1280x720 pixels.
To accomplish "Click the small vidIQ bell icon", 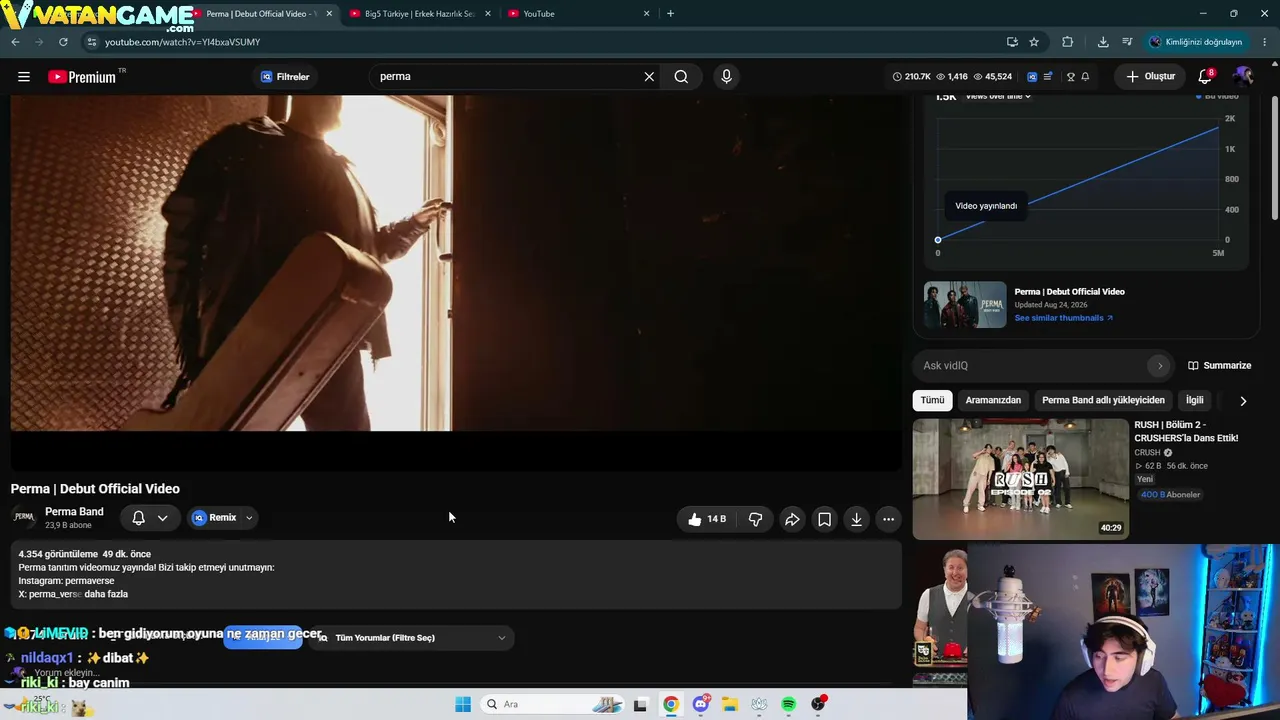I will [1085, 77].
